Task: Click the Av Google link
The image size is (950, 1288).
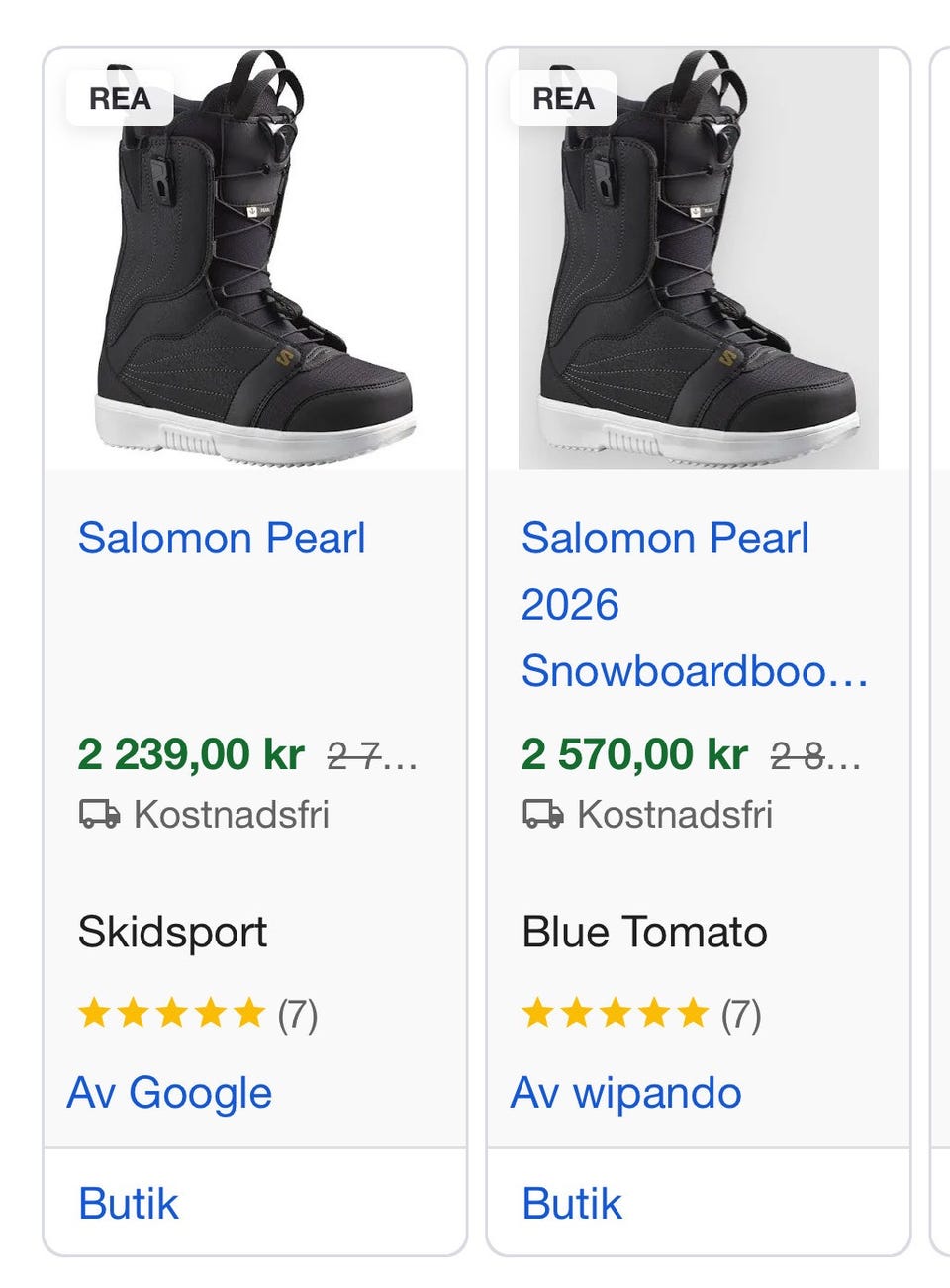Action: coord(169,1093)
